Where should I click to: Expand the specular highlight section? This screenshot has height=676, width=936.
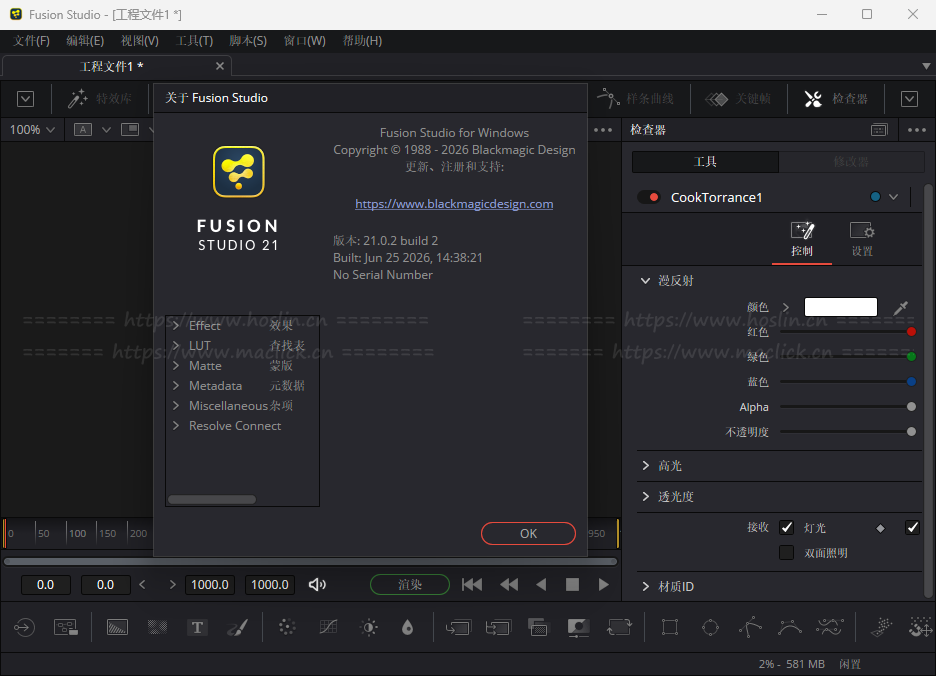[645, 465]
